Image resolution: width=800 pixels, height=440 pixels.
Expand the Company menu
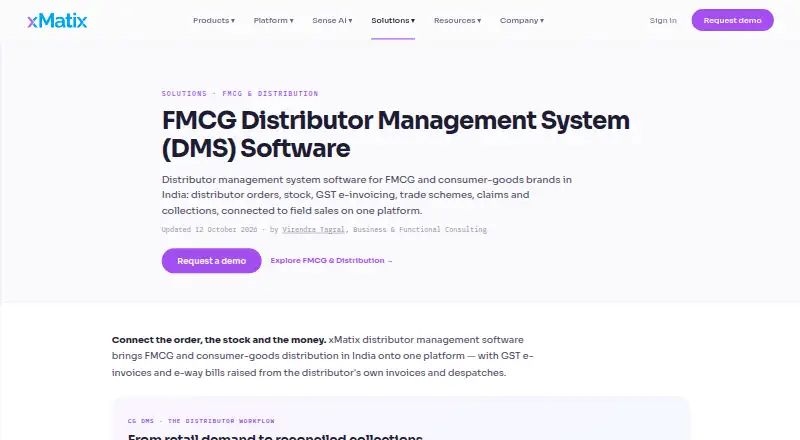pyautogui.click(x=521, y=20)
